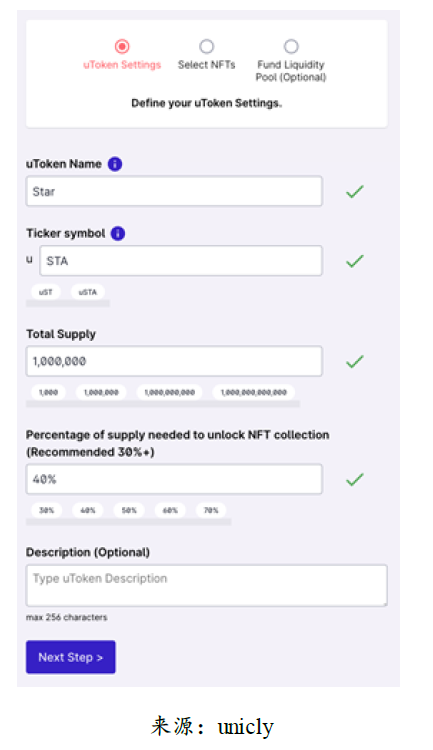The image size is (433, 750).
Task: Pick the 1,000,000,000,000 supply preset
Action: click(x=254, y=392)
